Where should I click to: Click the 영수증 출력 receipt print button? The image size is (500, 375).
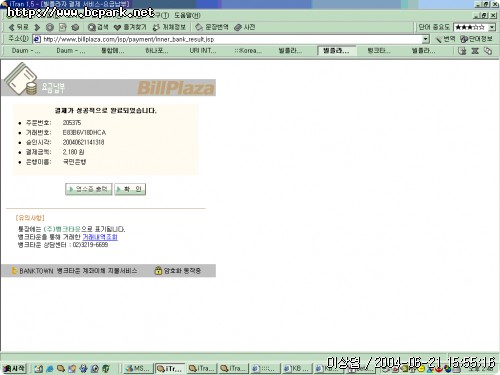[x=89, y=189]
